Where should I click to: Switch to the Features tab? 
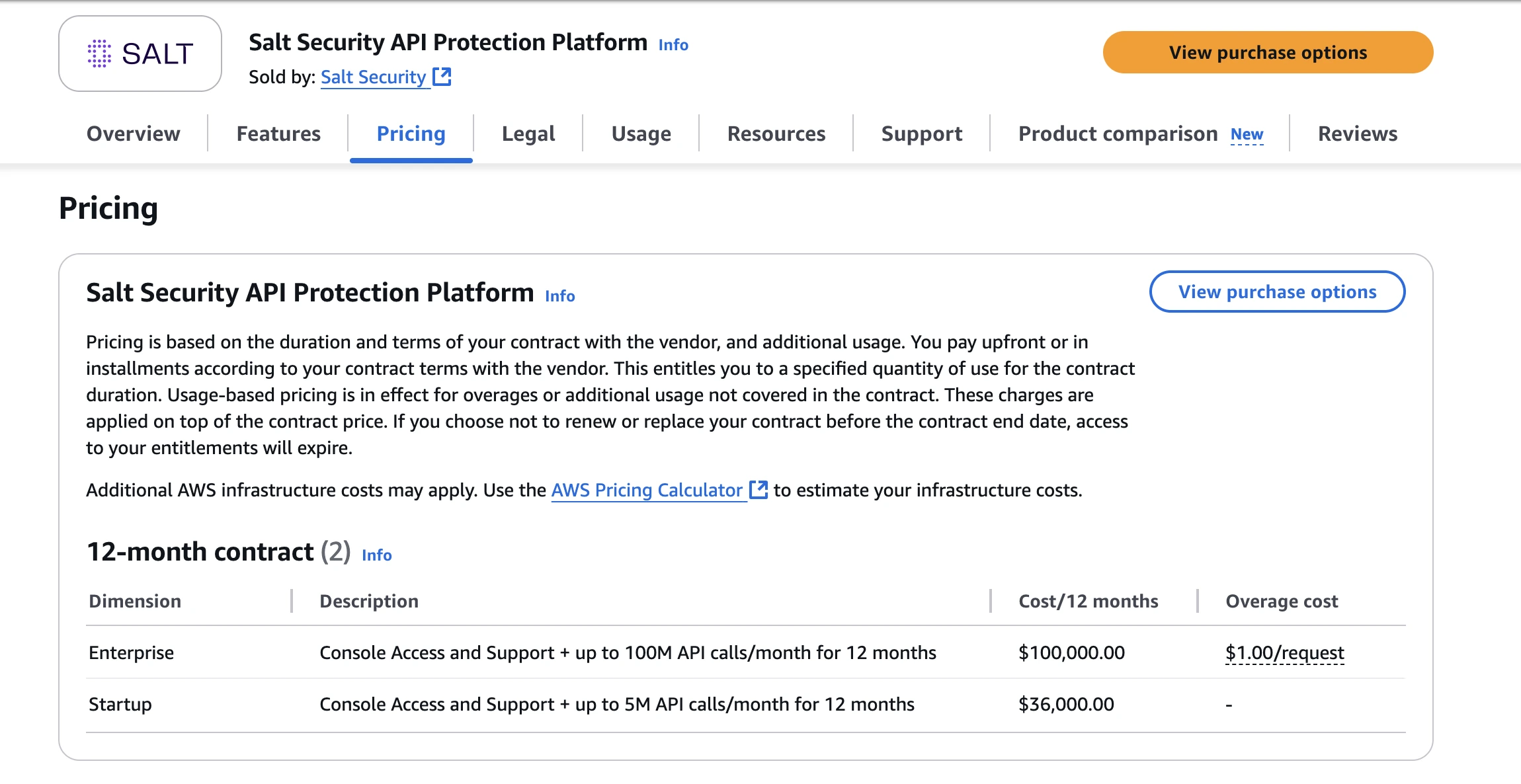coord(278,134)
